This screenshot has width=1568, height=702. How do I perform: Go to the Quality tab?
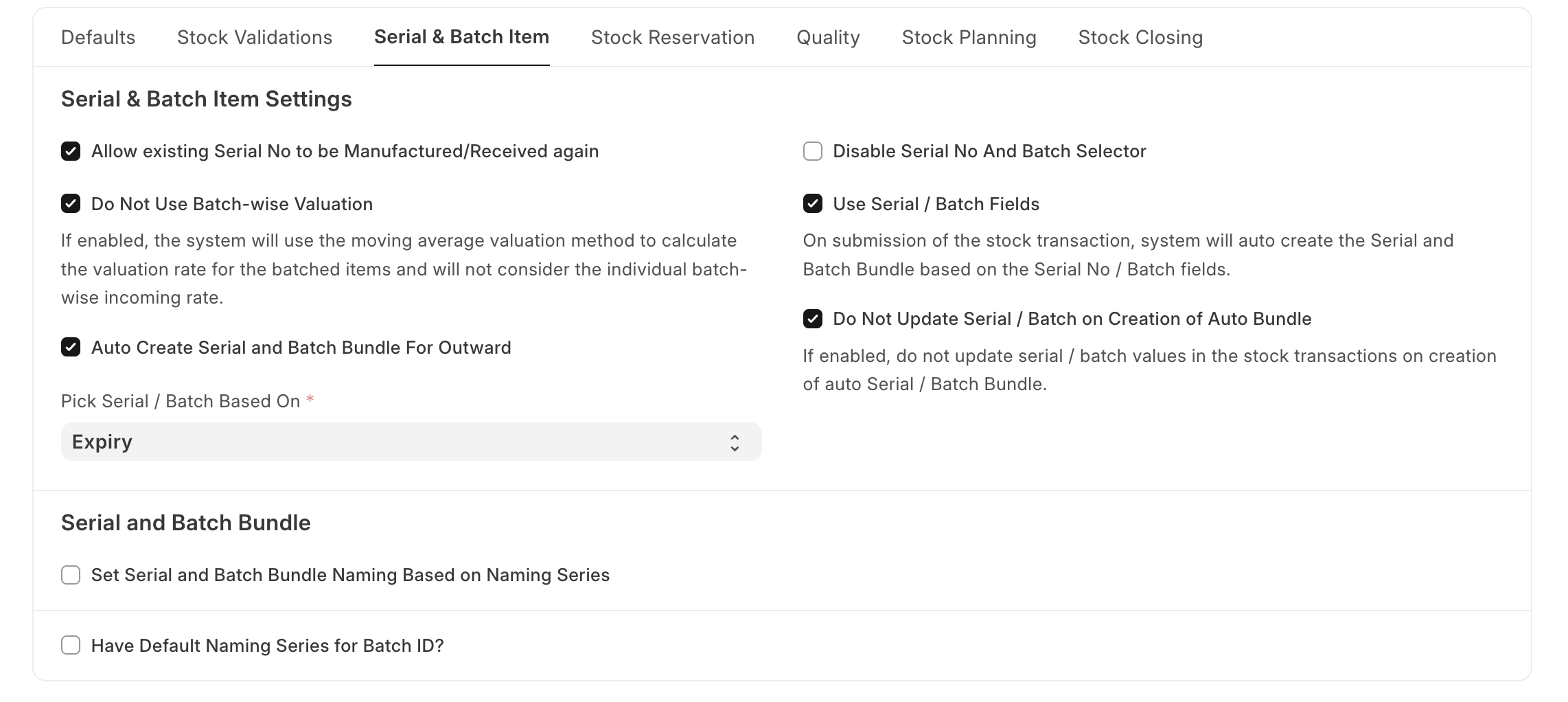(x=828, y=37)
